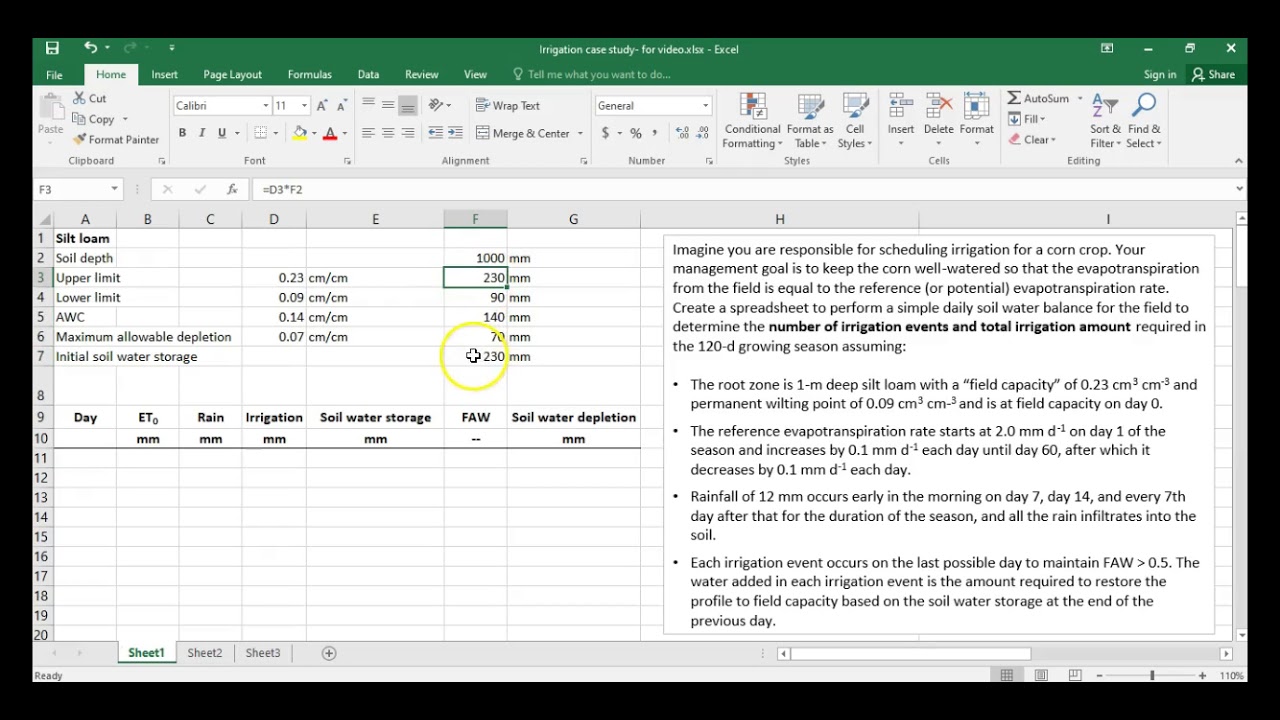The width and height of the screenshot is (1280, 720).
Task: Open the Cell Styles gallery
Action: point(855,121)
